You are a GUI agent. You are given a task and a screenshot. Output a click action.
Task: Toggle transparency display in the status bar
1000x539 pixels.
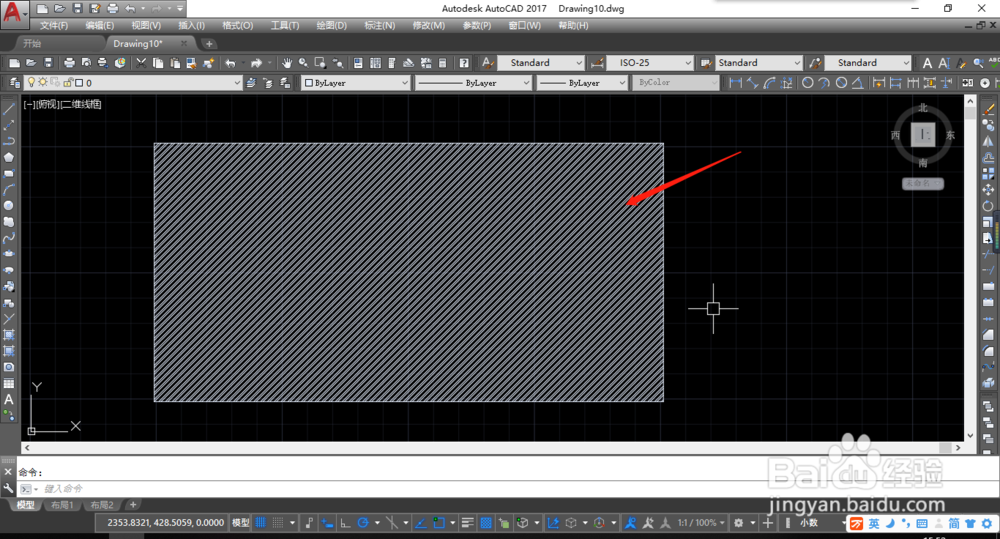(x=486, y=522)
